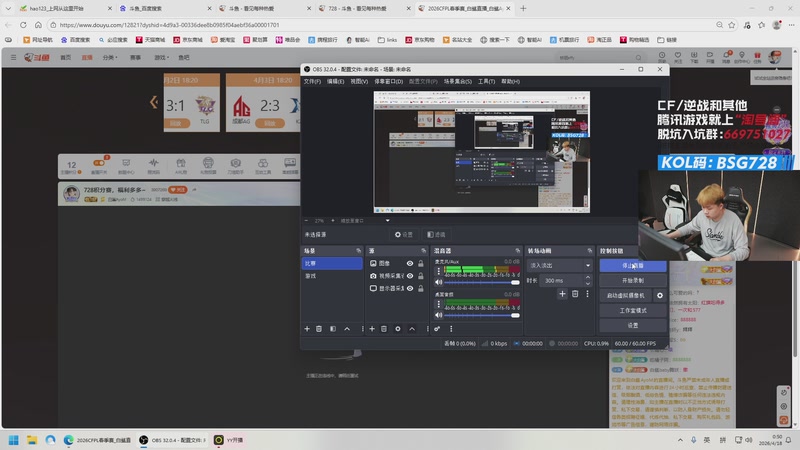This screenshot has width=800, height=450.
Task: Open OBS 视图(V) menu
Action: (x=359, y=81)
